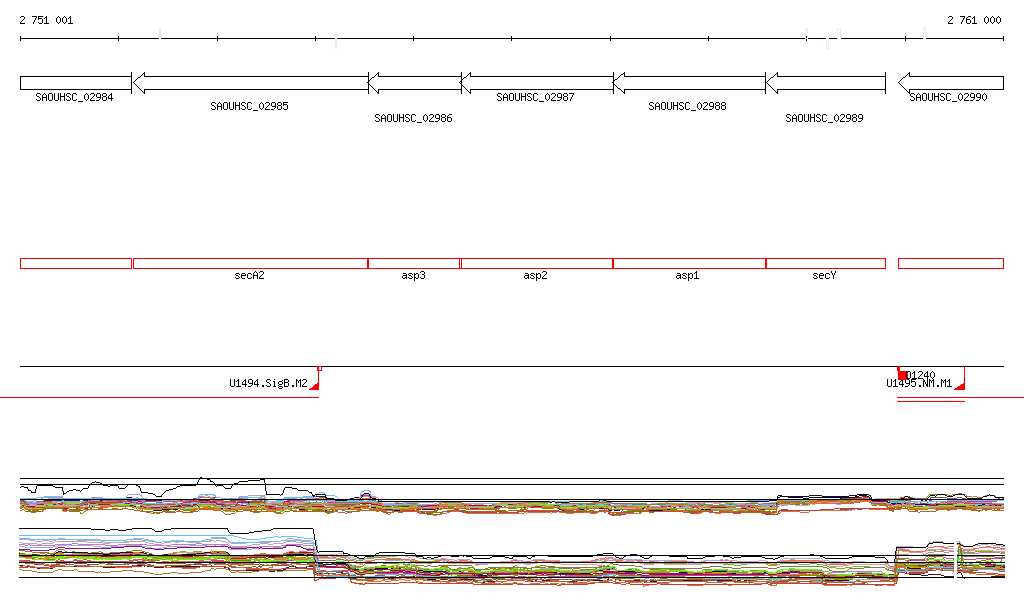Click the red asp3 annotation box
Screen dimensions: 1024x611
pyautogui.click(x=414, y=263)
